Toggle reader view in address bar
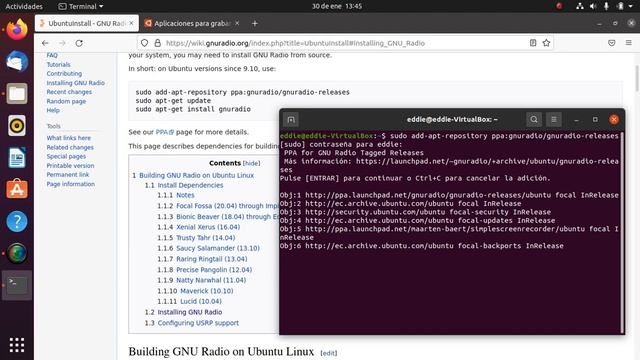640x360 pixels. click(533, 43)
